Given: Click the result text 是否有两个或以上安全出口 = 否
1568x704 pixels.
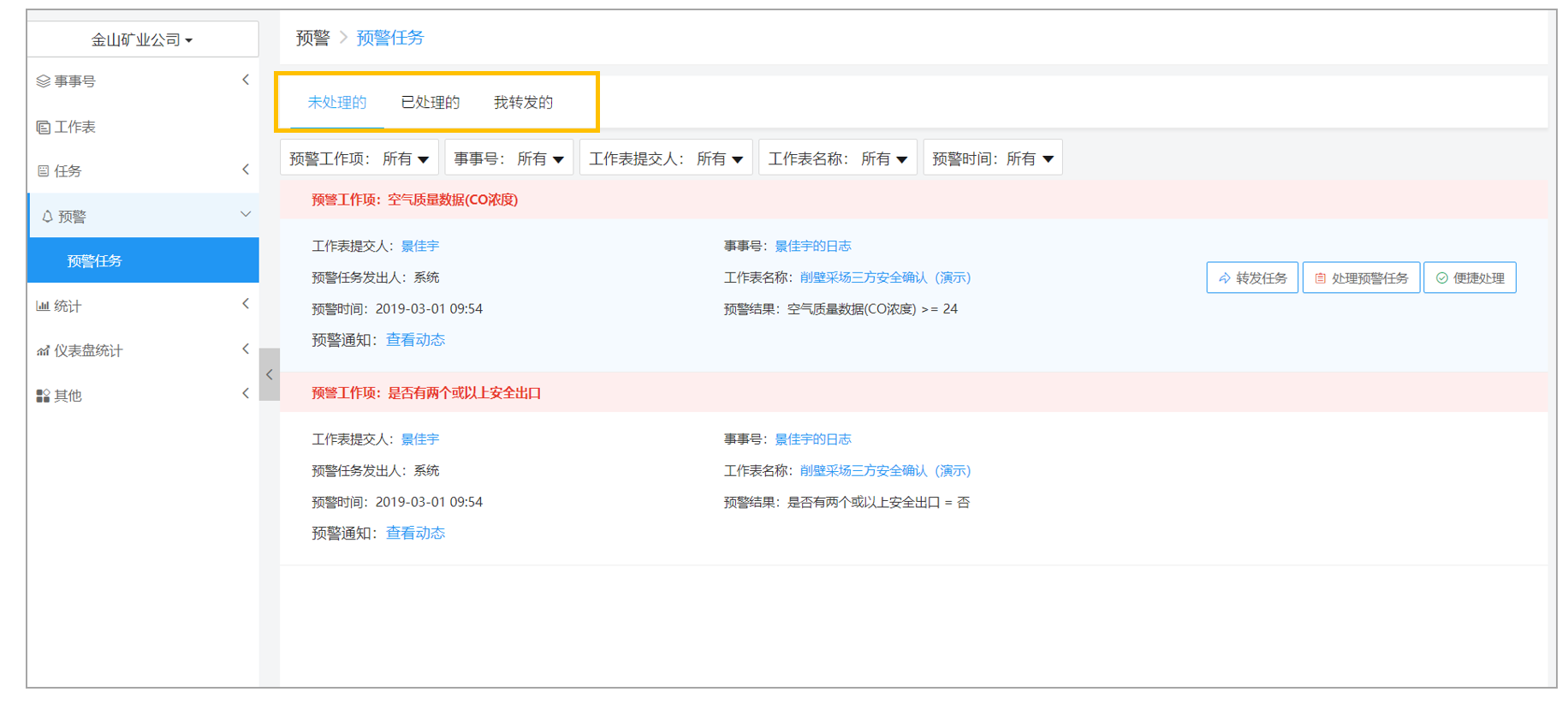Looking at the screenshot, I should point(878,503).
